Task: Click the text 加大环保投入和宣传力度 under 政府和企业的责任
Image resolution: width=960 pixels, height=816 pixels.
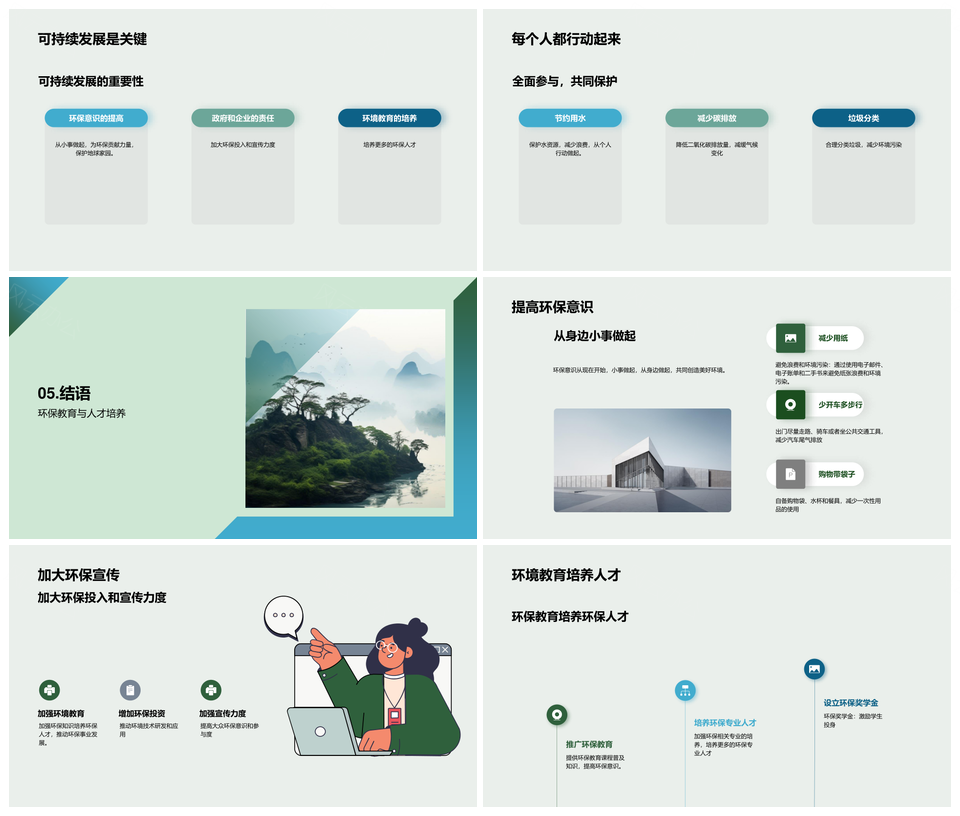Action: click(243, 145)
